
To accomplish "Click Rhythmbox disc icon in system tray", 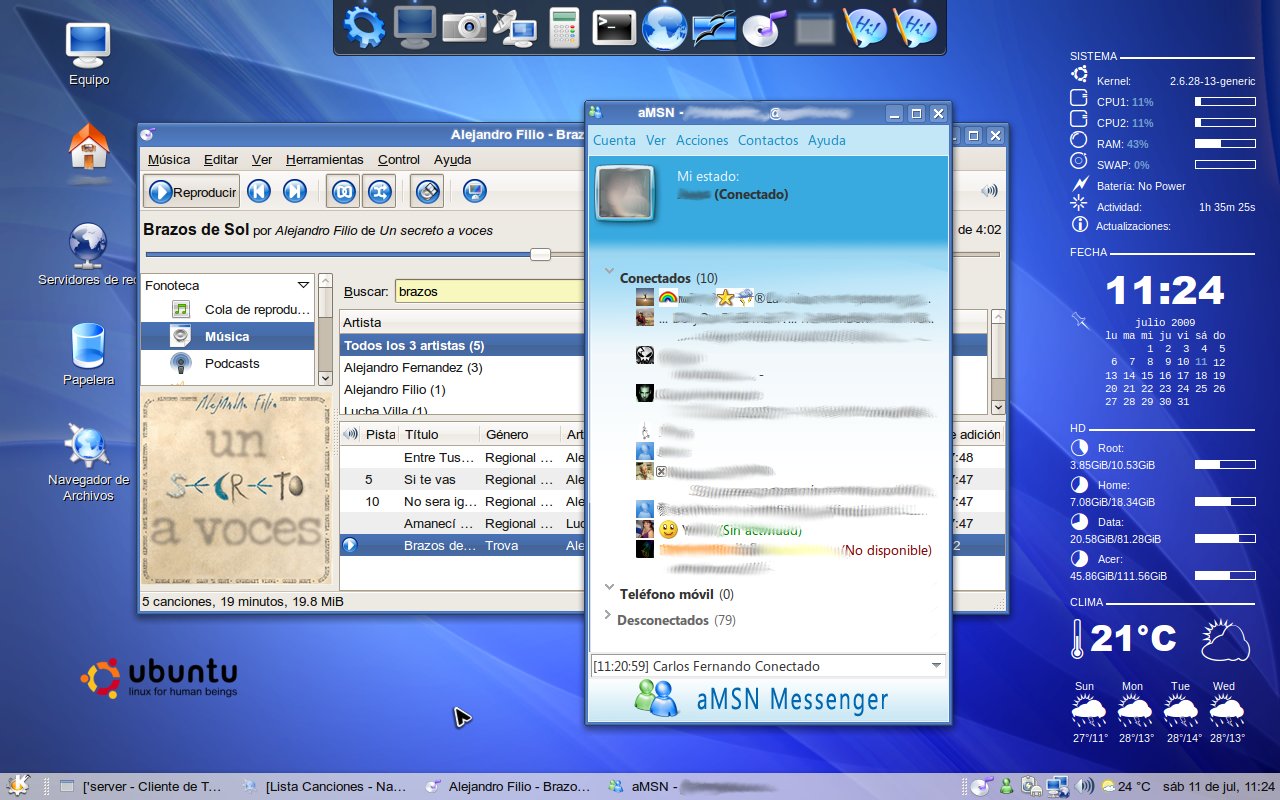I will click(981, 786).
